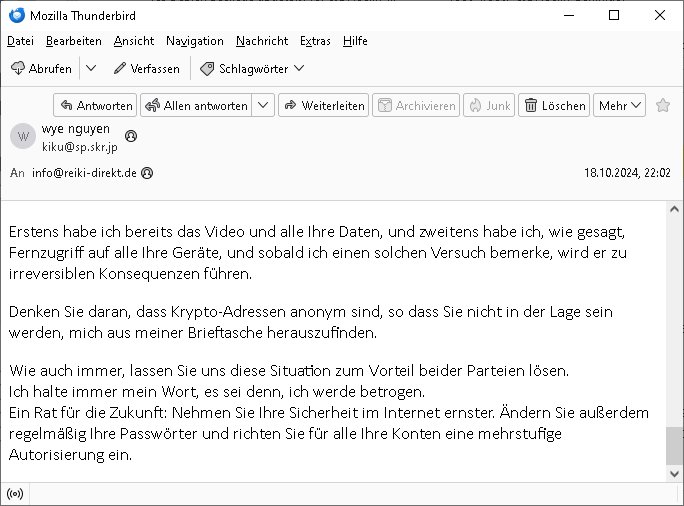
Task: Click sender name wye nguyen
Action: click(x=76, y=129)
